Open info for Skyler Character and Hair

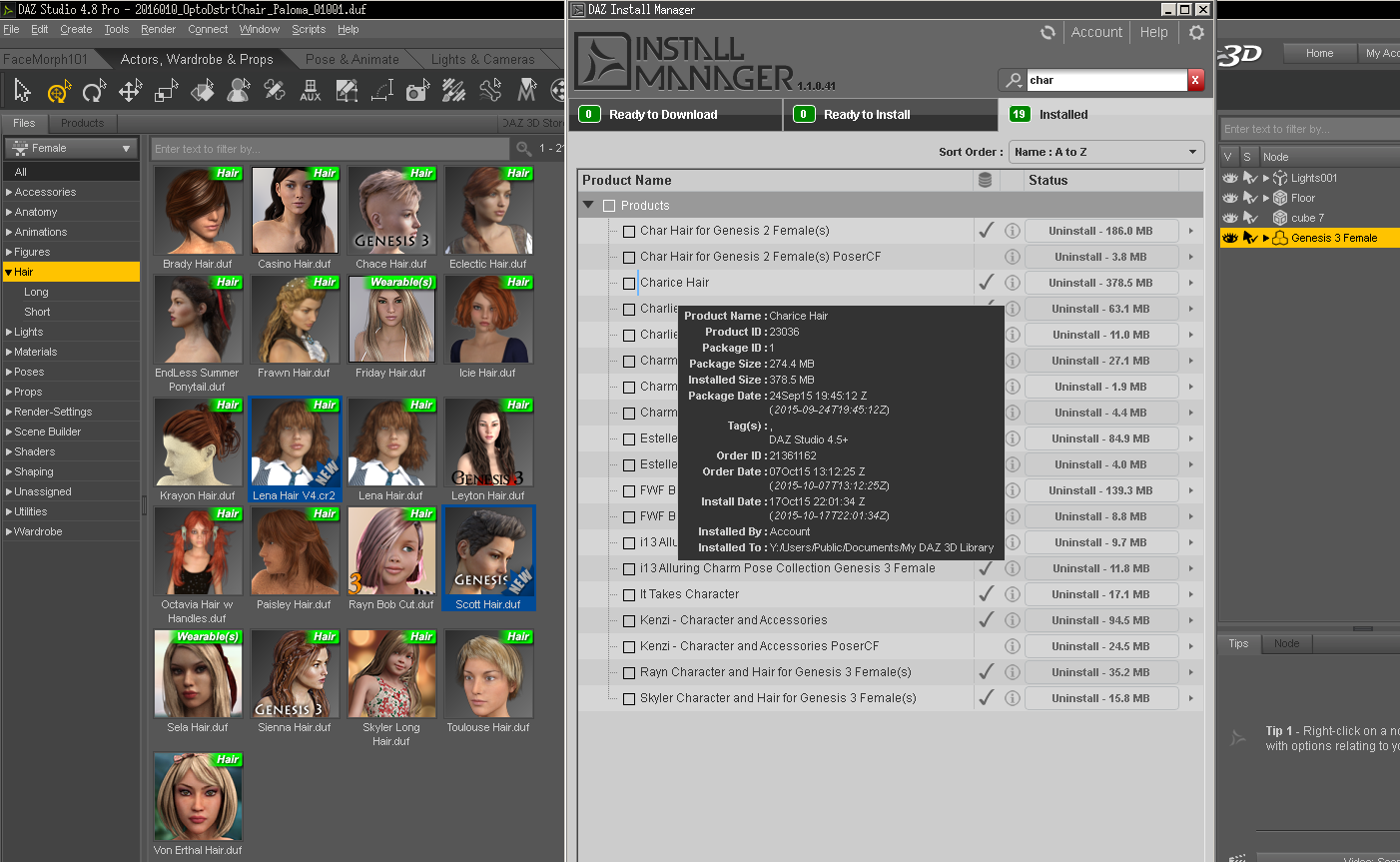pyautogui.click(x=1012, y=698)
